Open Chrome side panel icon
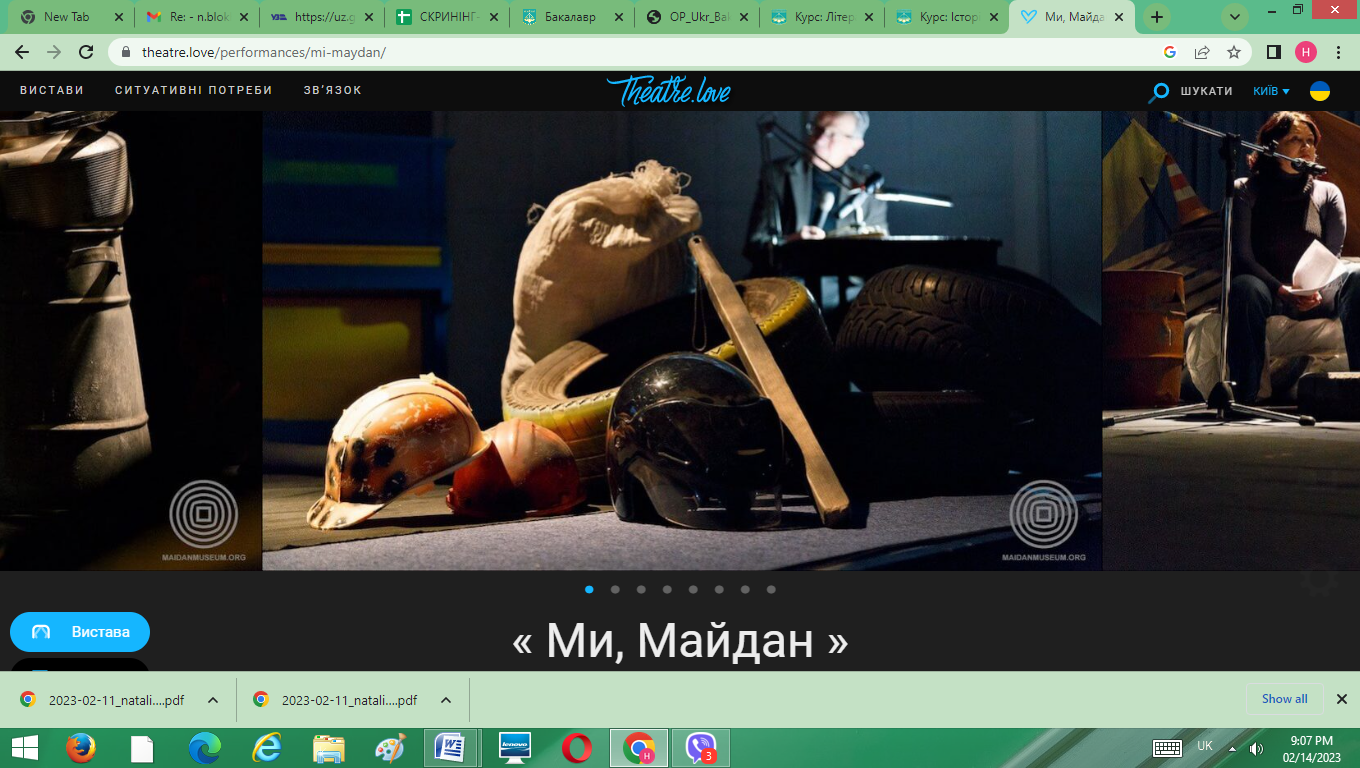This screenshot has height=768, width=1360. pyautogui.click(x=1274, y=52)
